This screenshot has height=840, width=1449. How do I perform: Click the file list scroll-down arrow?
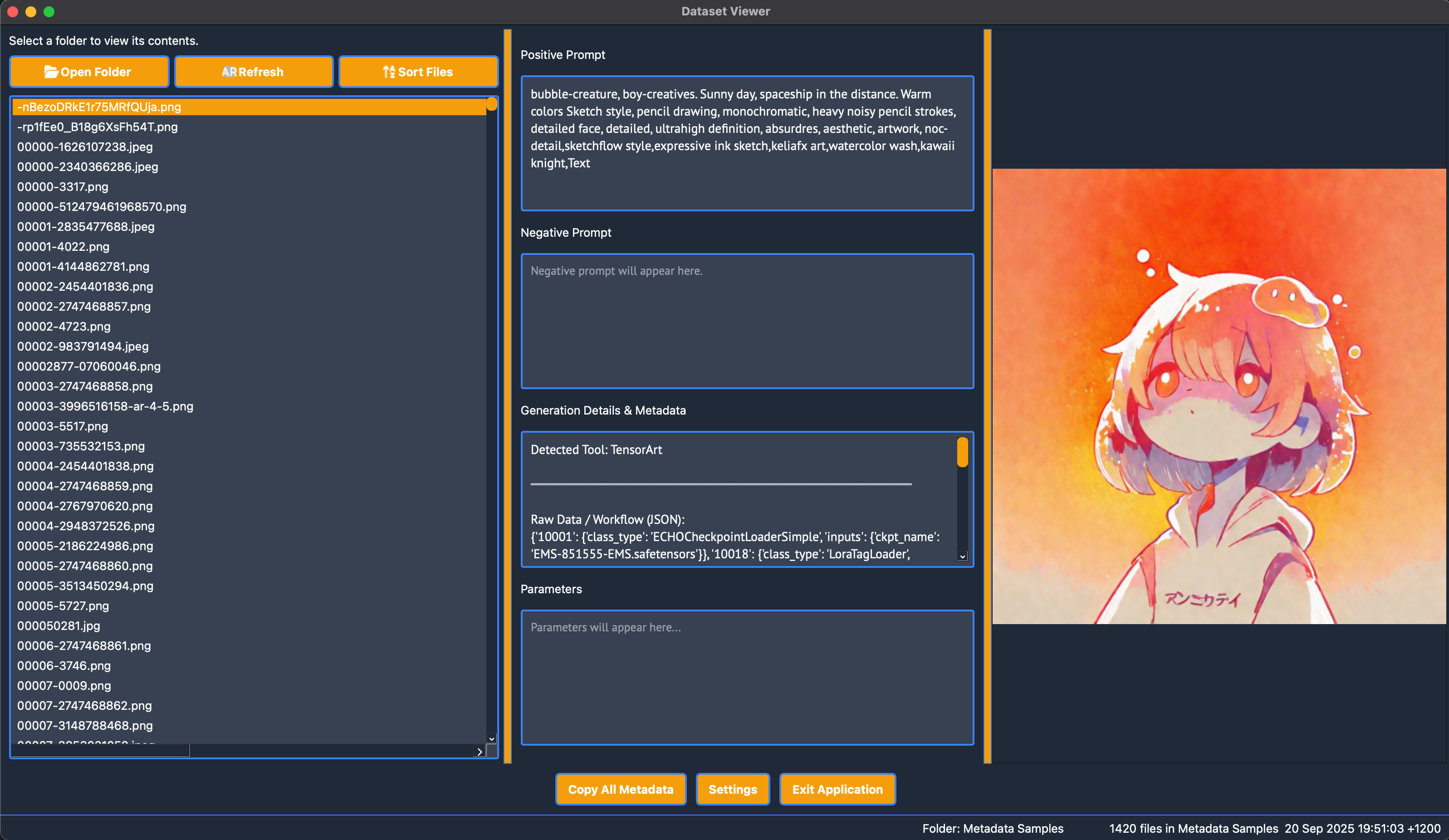(x=492, y=739)
